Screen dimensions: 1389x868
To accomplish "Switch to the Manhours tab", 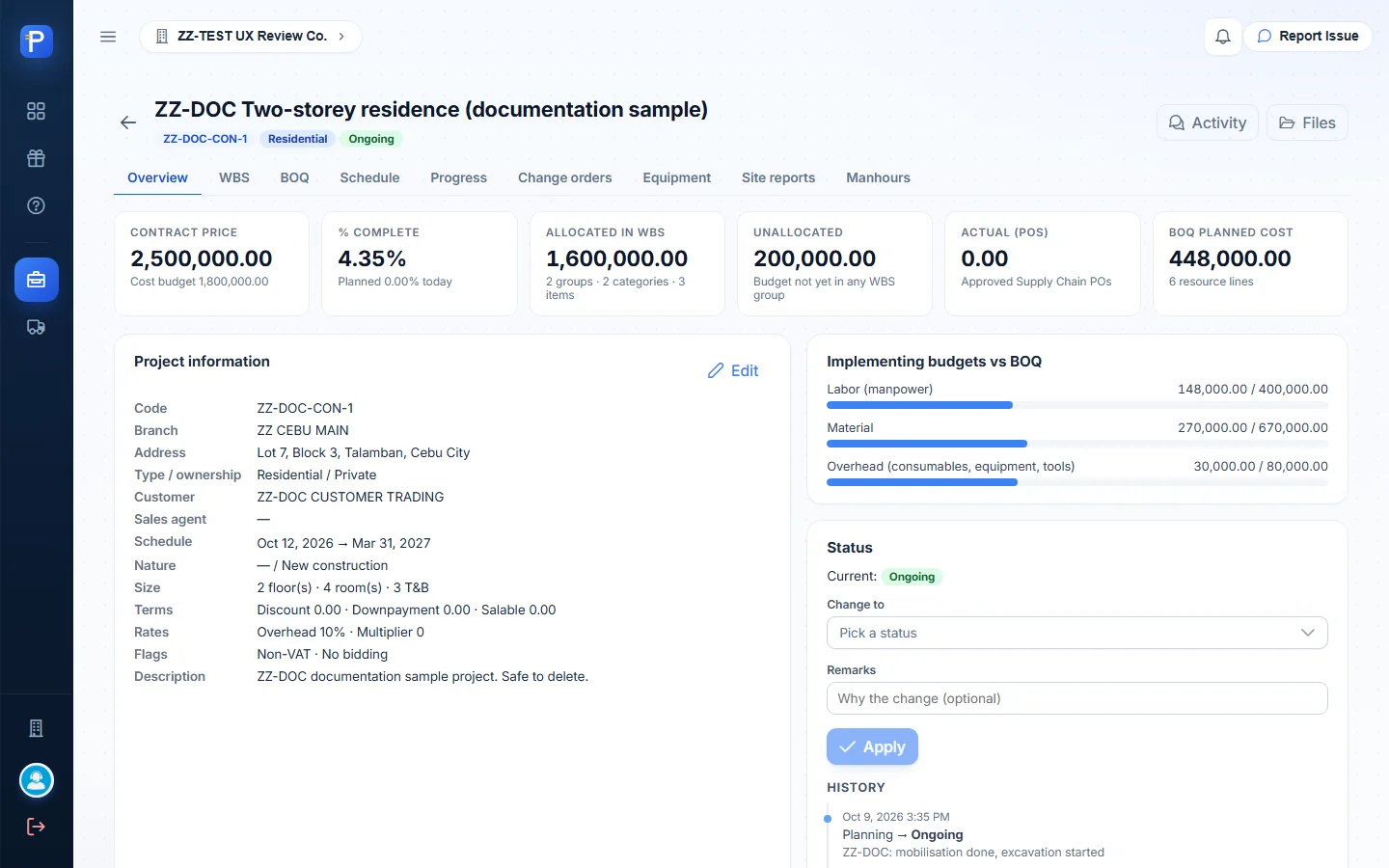I will 879,177.
